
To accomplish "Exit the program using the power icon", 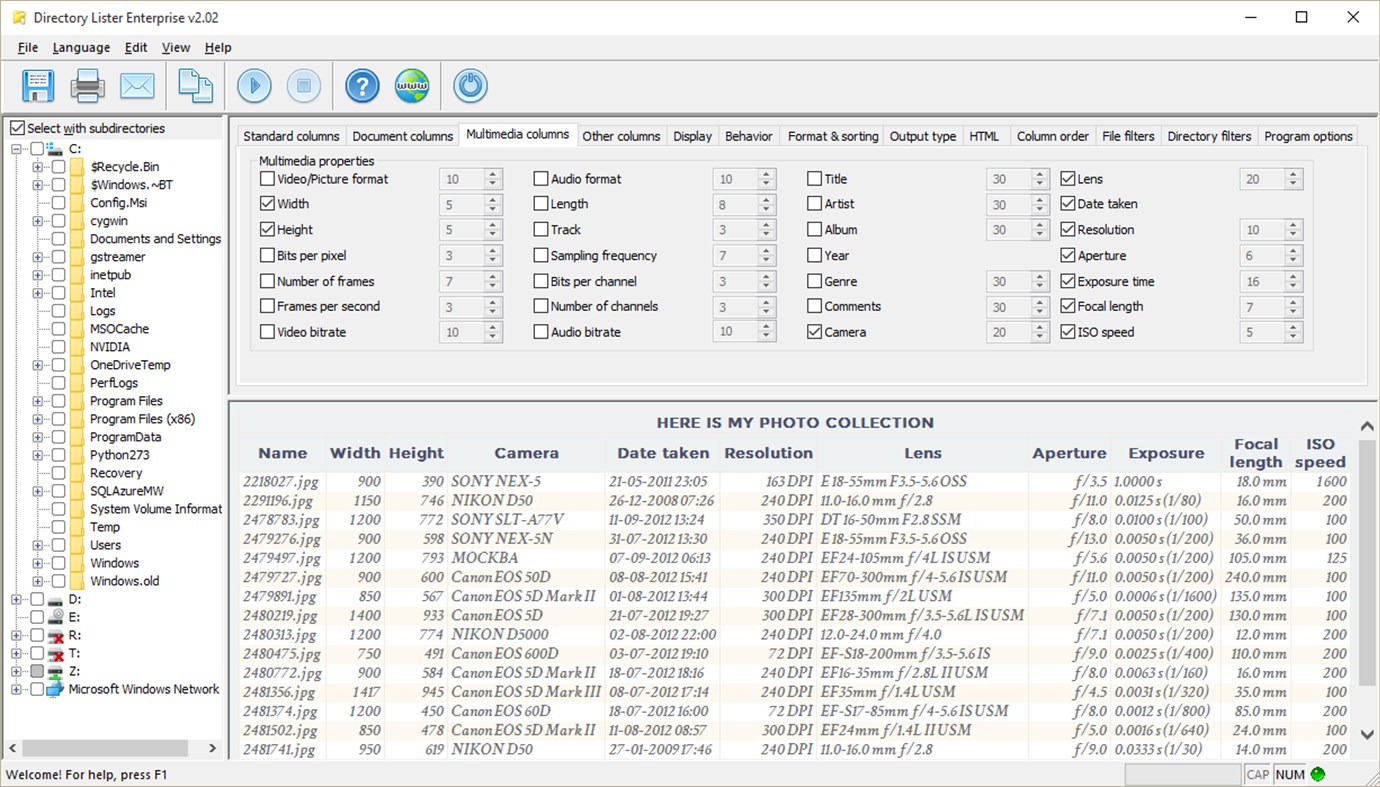I will [469, 86].
